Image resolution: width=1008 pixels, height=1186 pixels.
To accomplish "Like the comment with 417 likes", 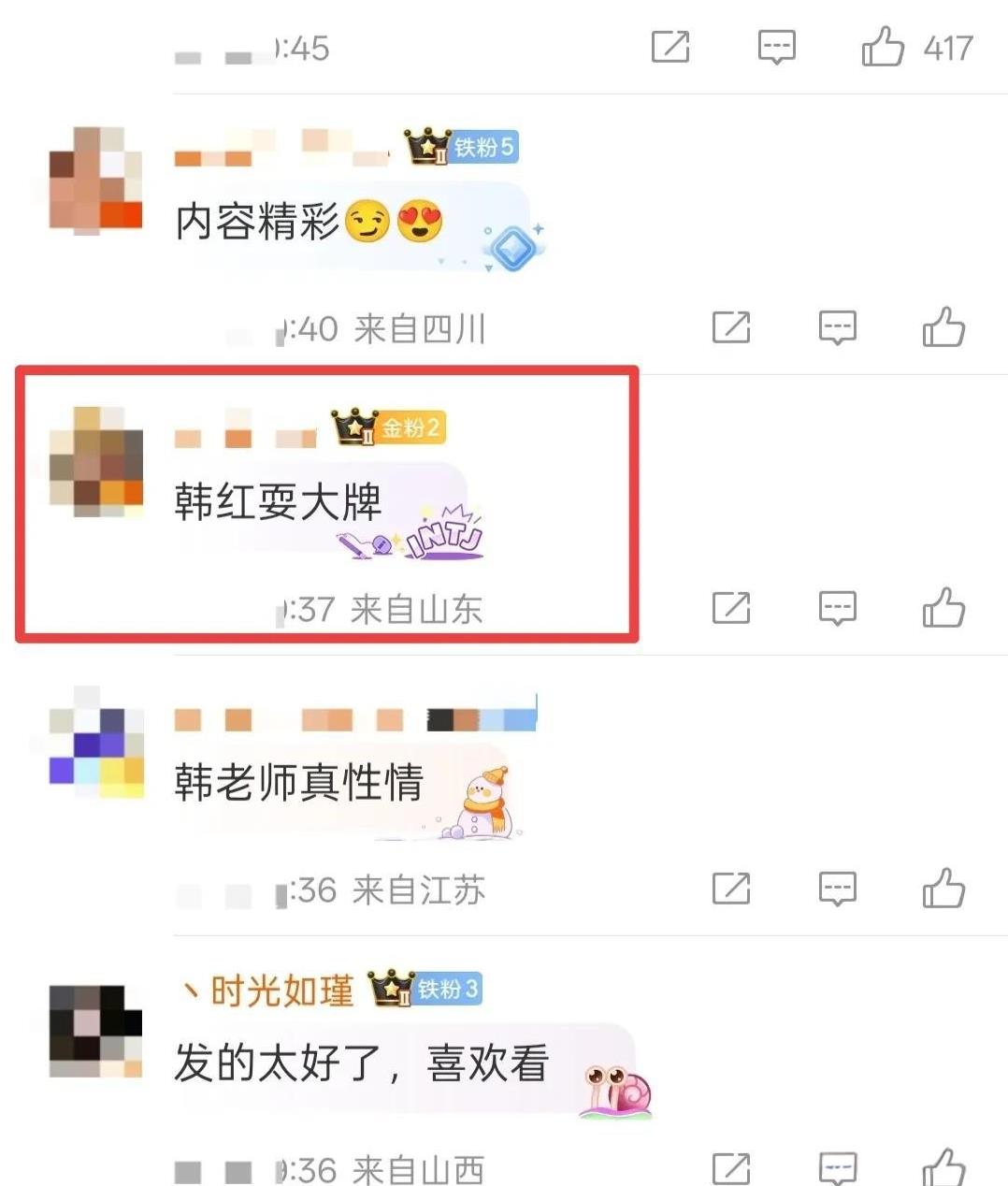I will [x=883, y=47].
